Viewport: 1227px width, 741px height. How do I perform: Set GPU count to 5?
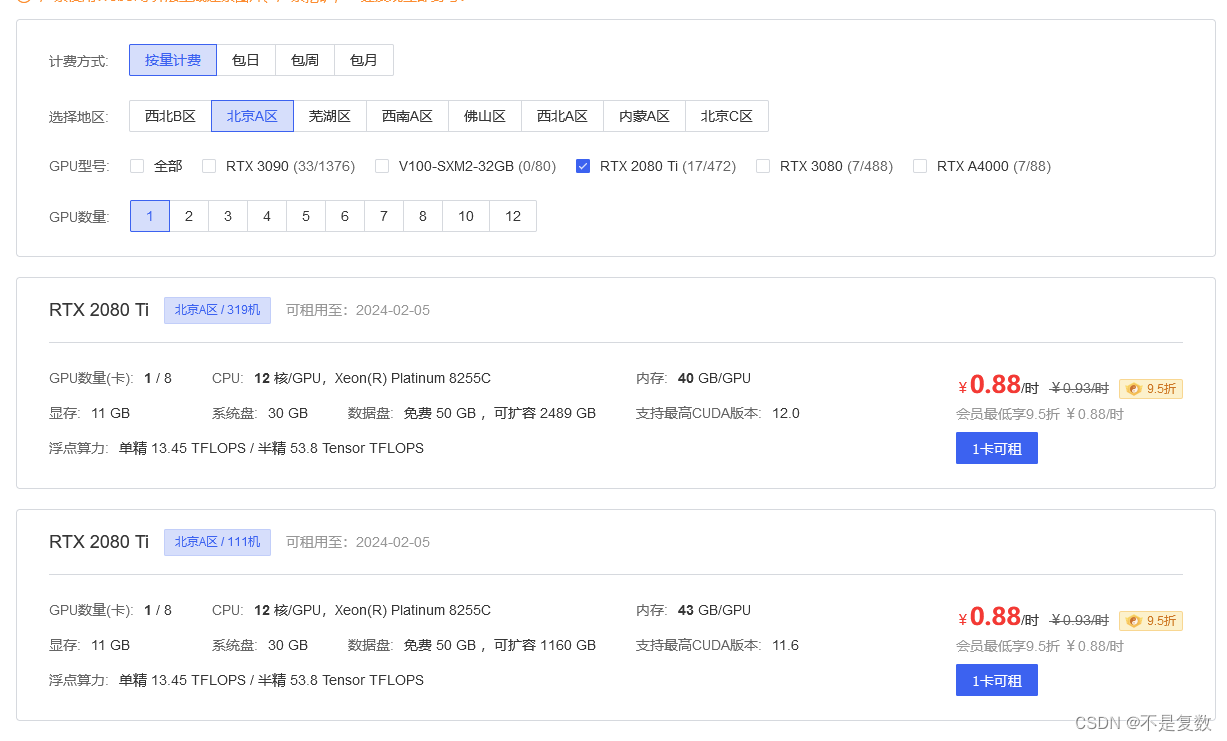[306, 216]
